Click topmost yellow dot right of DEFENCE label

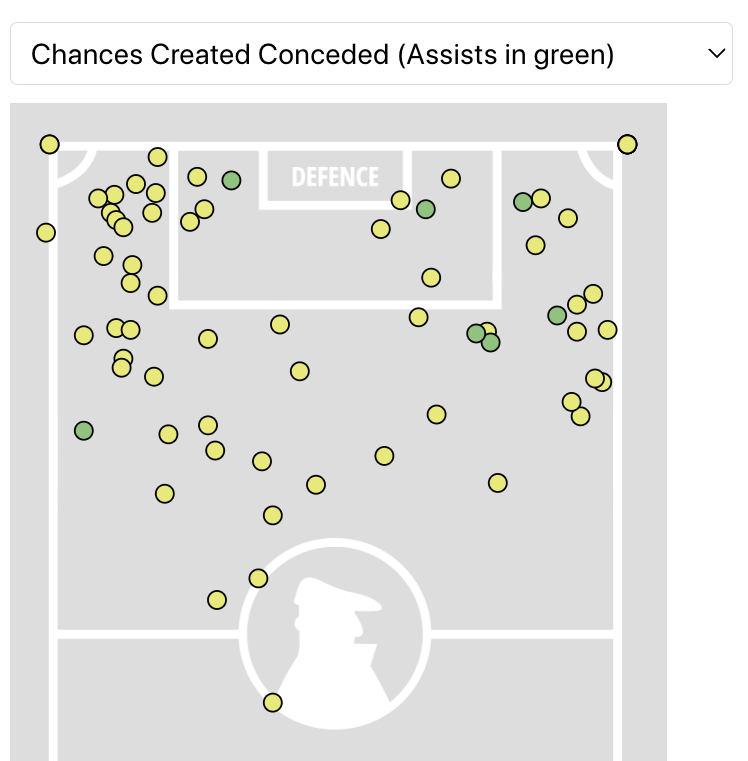point(451,179)
